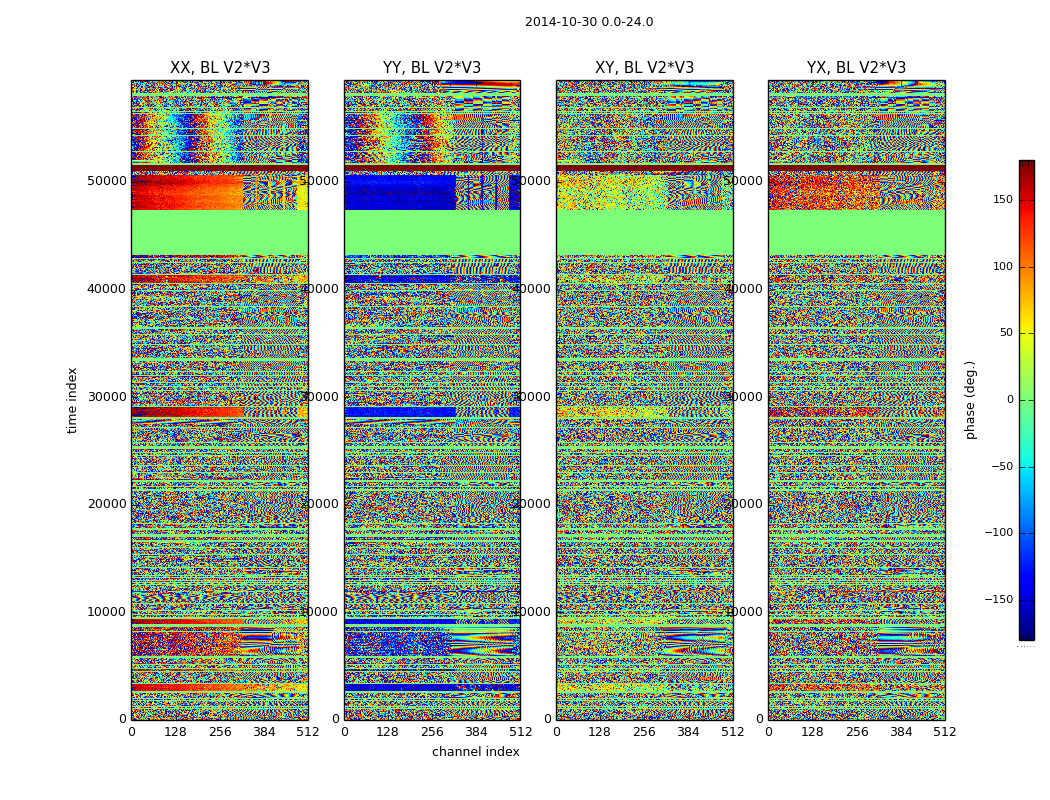This screenshot has width=1050, height=800.
Task: Click YX x-axis tick label 512
Action: pyautogui.click(x=945, y=732)
